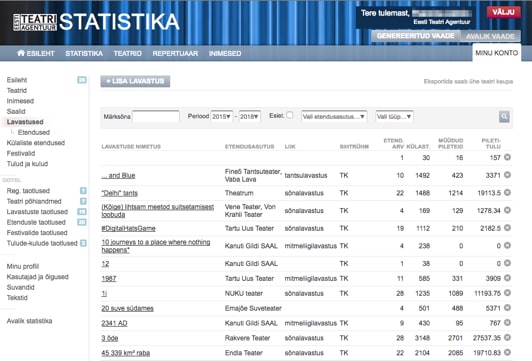
Task: Open the #DigitalHatsGame production link
Action: [x=128, y=228]
